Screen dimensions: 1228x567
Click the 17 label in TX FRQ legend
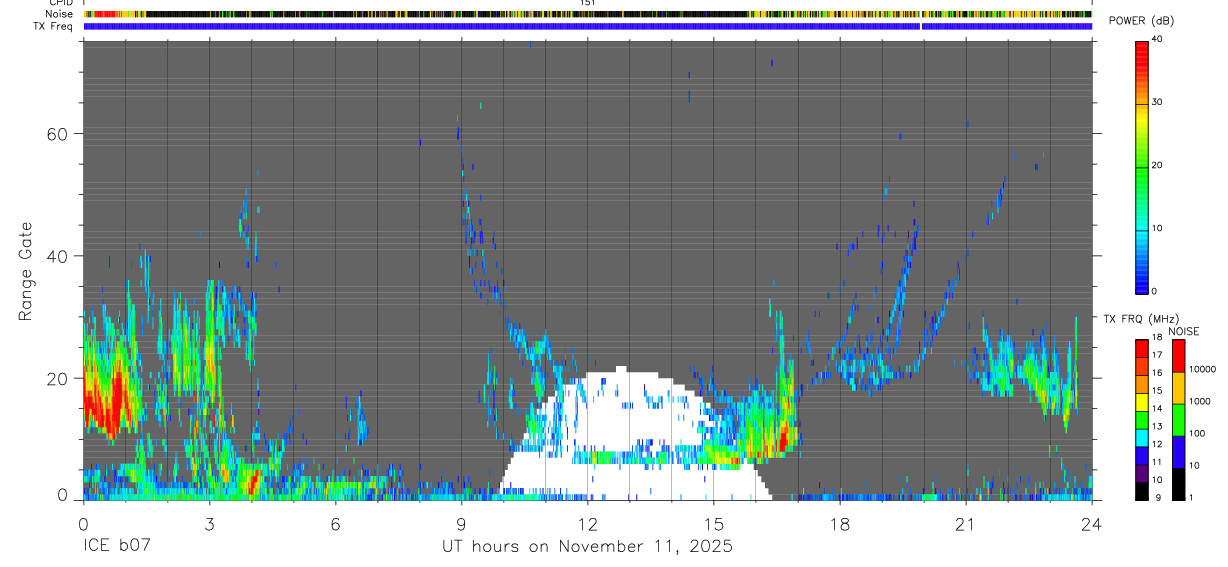pyautogui.click(x=1157, y=355)
